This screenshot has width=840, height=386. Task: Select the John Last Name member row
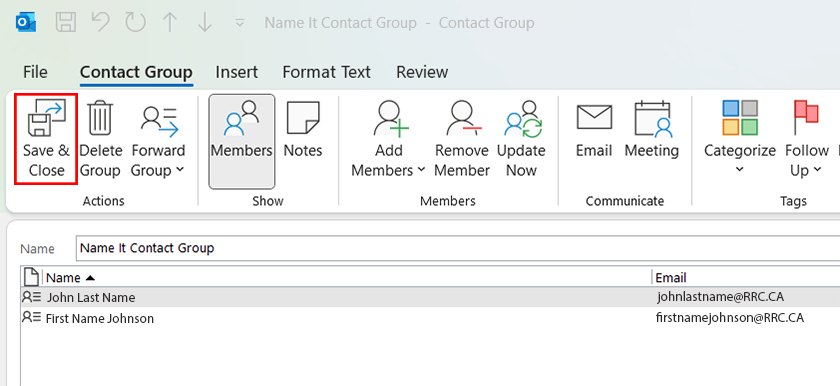coord(430,297)
